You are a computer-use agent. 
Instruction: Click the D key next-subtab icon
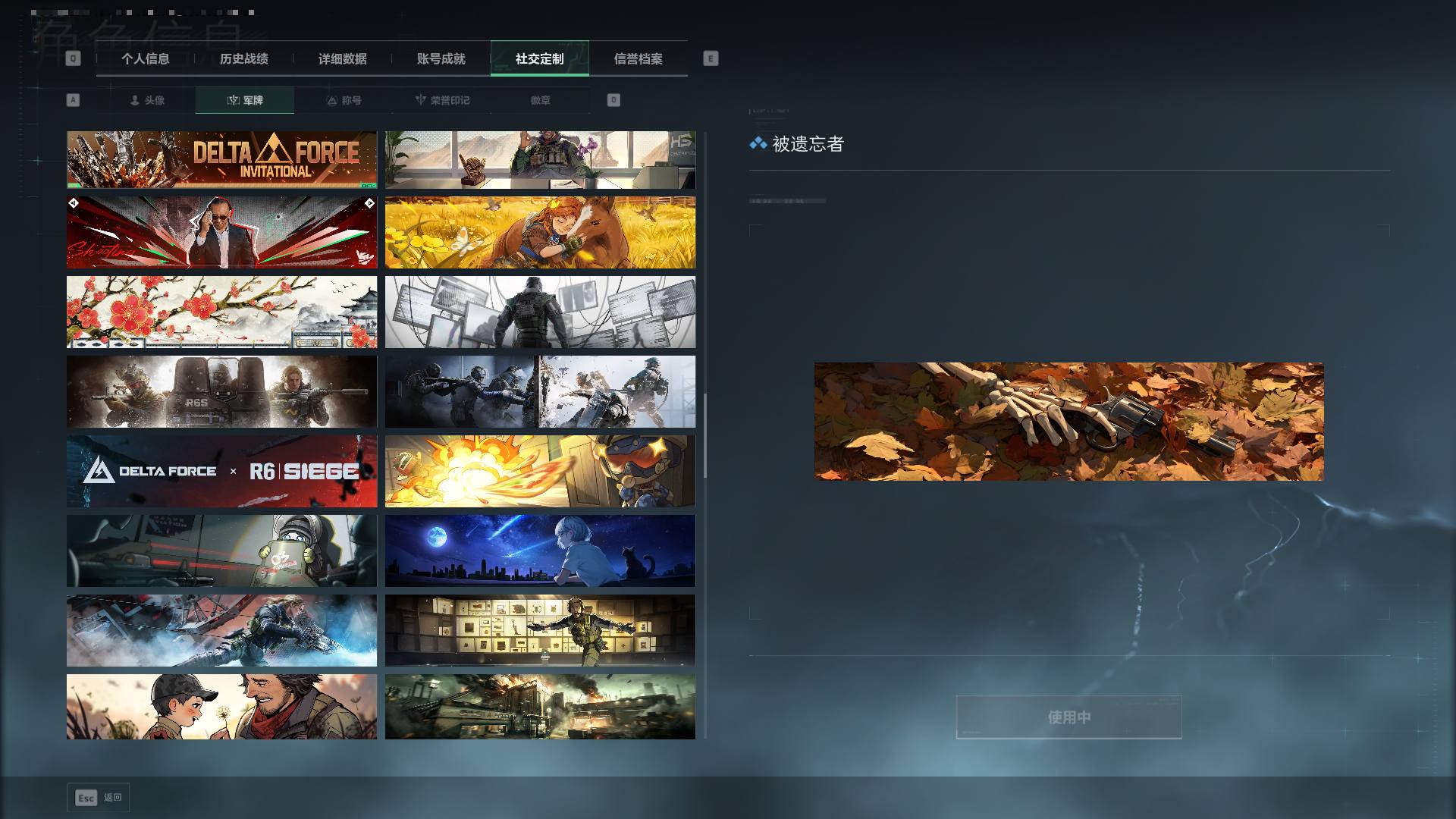tap(613, 100)
